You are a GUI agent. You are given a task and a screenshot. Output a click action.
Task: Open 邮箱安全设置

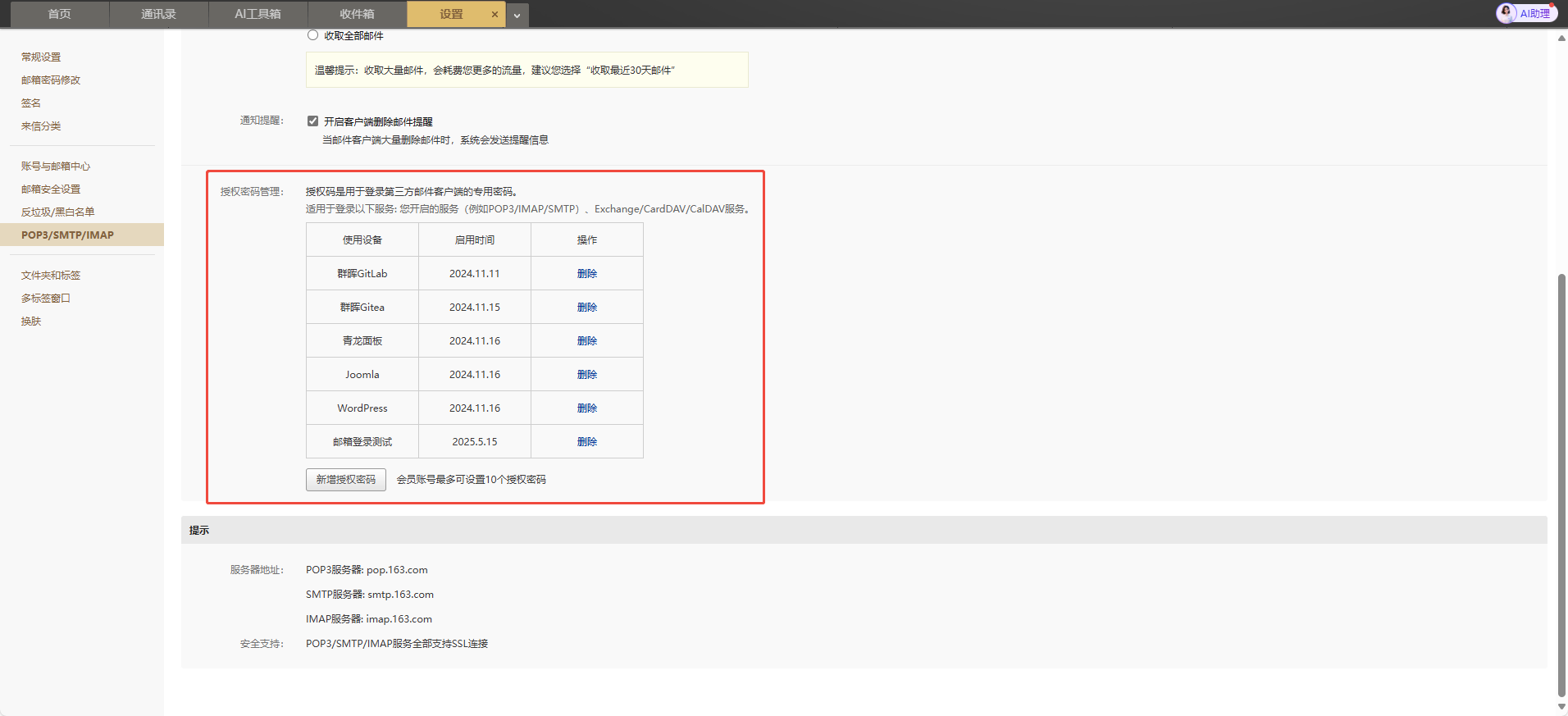point(51,189)
